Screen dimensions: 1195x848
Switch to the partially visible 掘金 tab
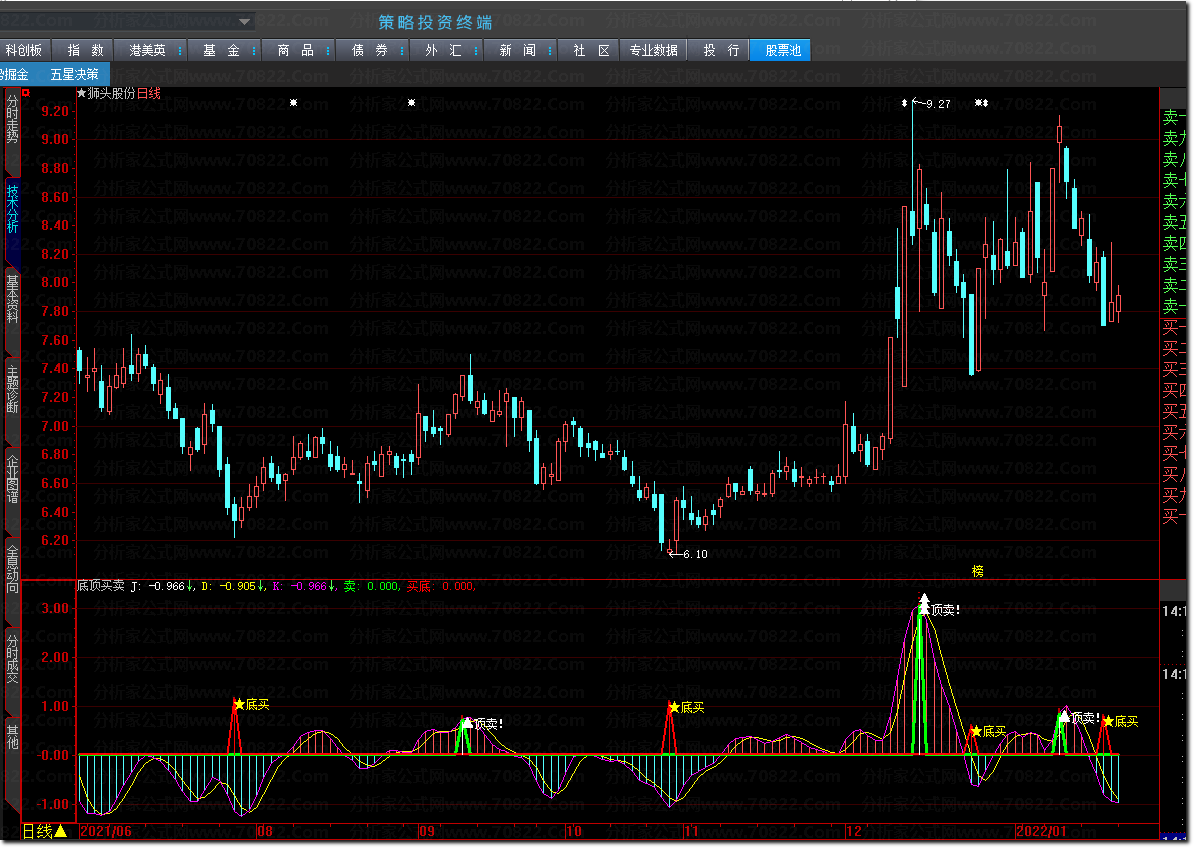pyautogui.click(x=15, y=74)
